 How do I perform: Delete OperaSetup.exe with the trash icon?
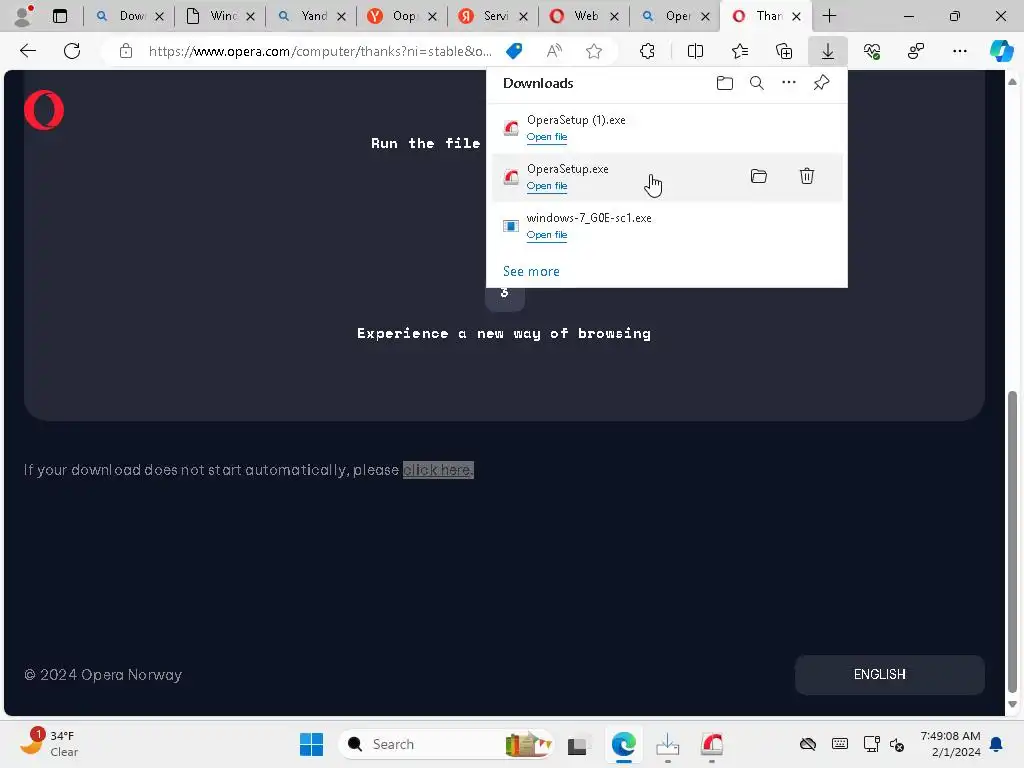click(807, 176)
